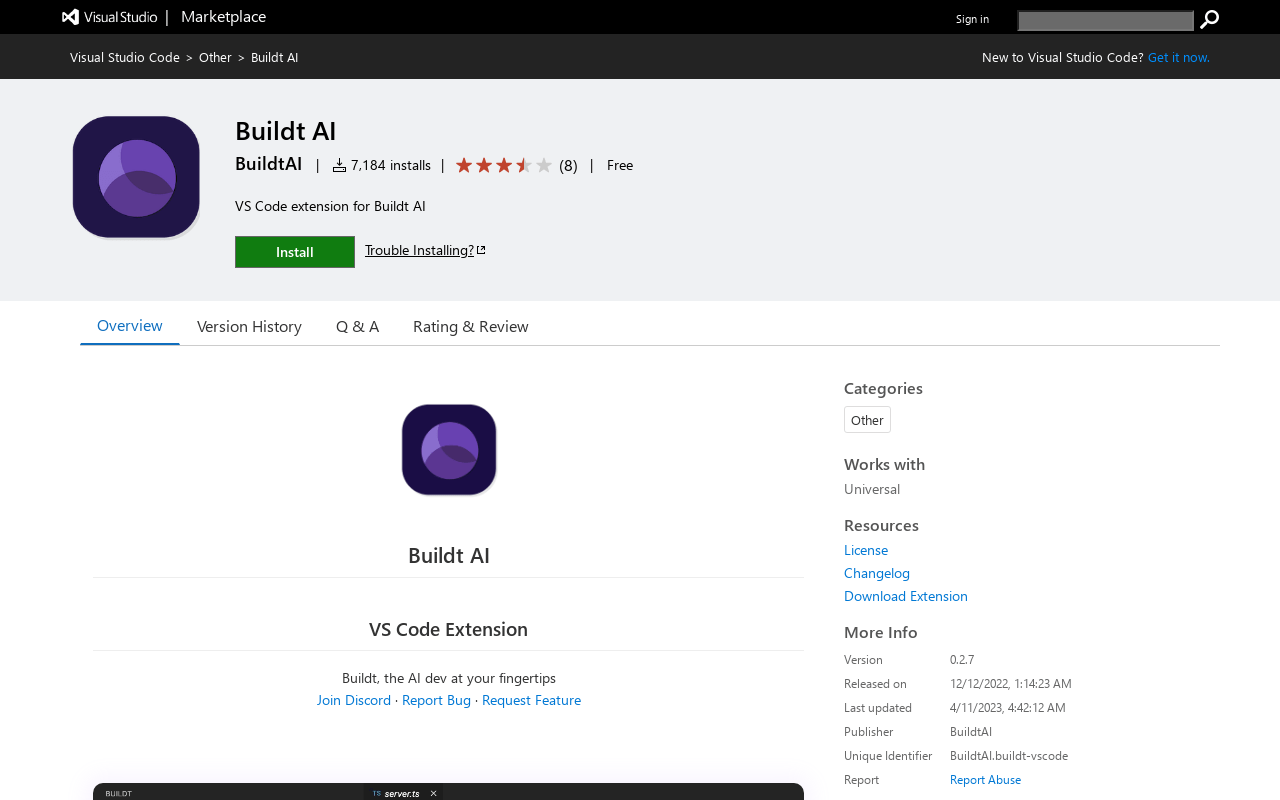Click the search magnifier icon
1280x800 pixels.
(1209, 20)
